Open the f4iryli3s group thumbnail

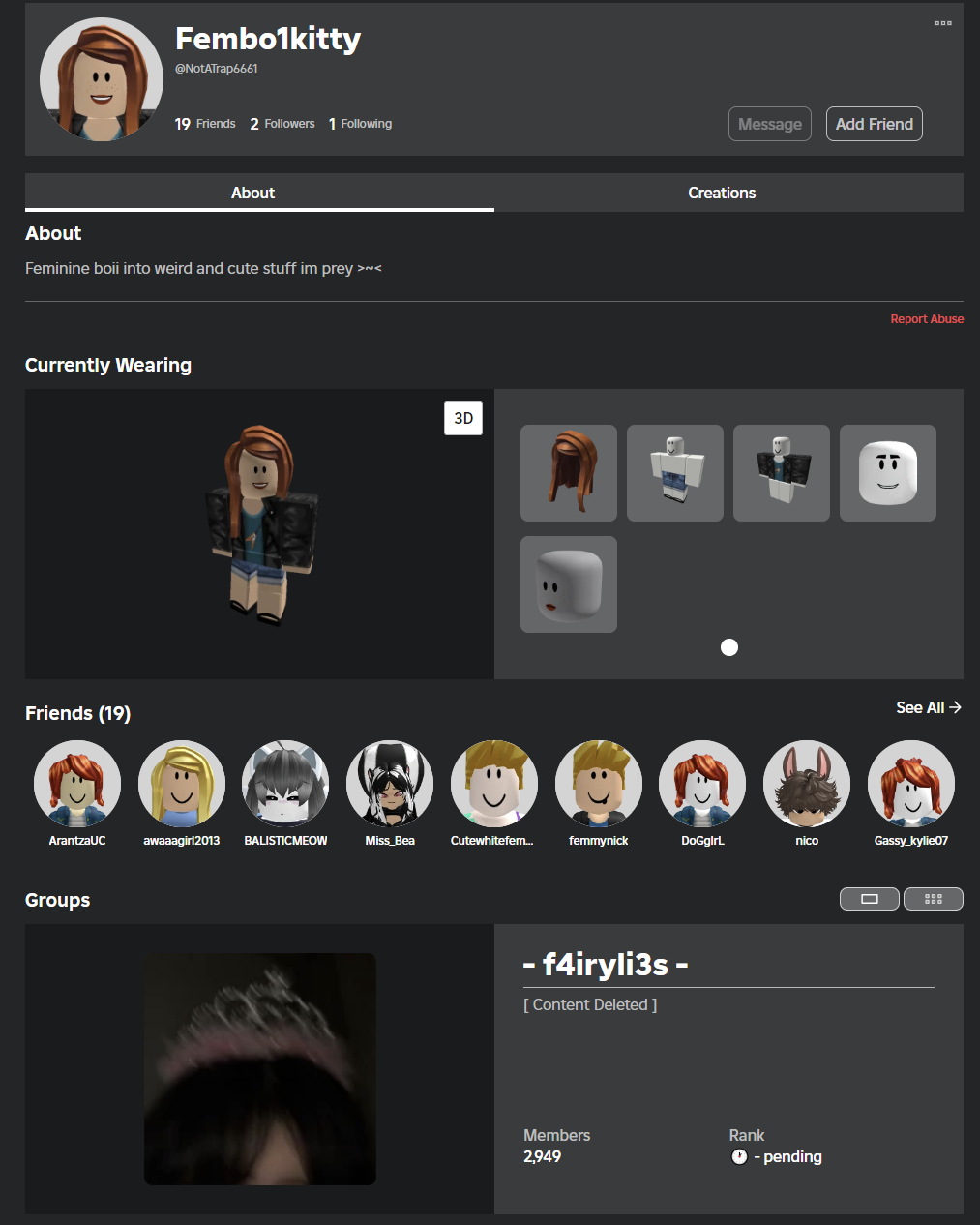[x=260, y=1069]
